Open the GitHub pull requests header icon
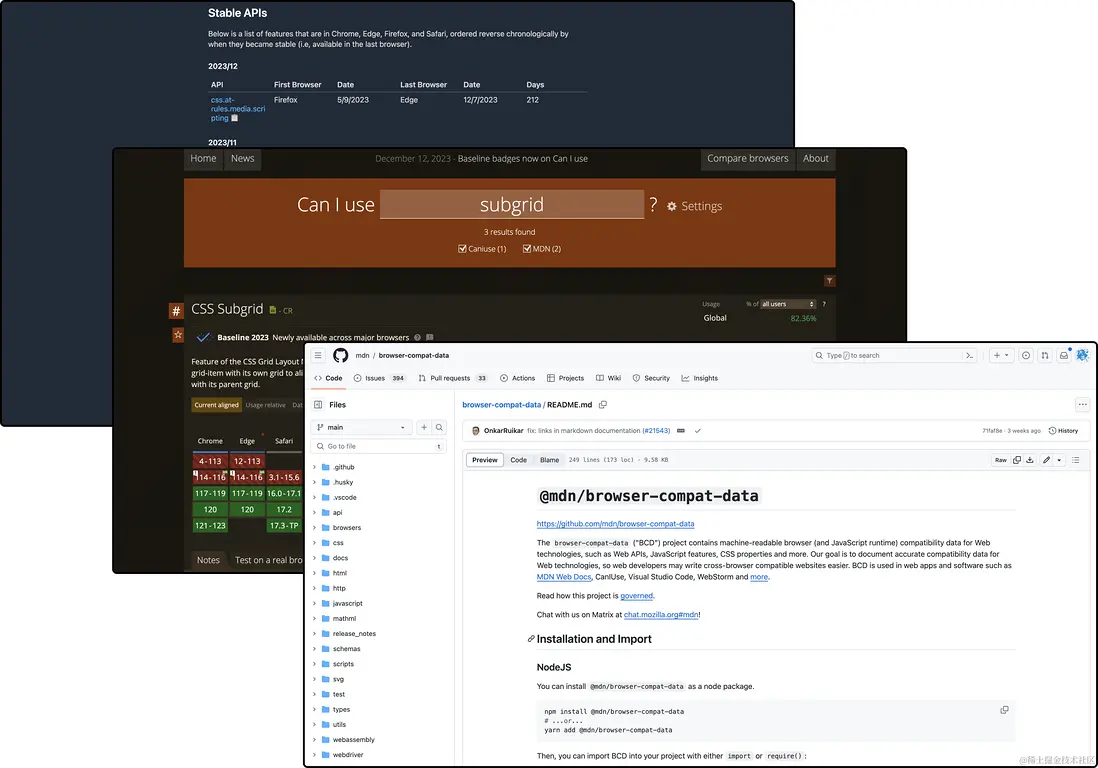Viewport: 1098px width, 768px height. (1045, 356)
